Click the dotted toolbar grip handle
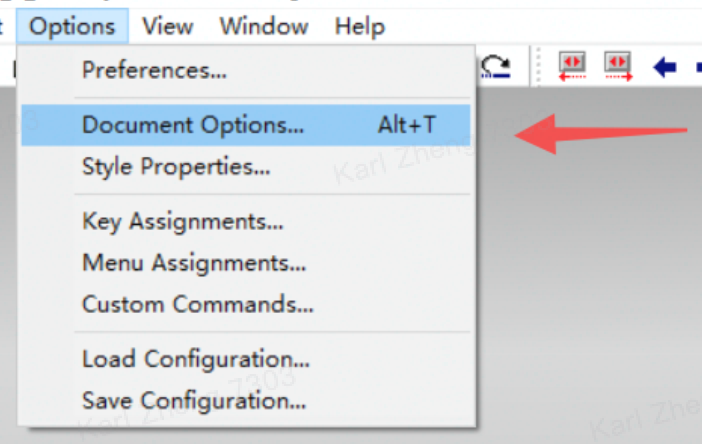Viewport: 702px width, 444px height. pos(538,66)
